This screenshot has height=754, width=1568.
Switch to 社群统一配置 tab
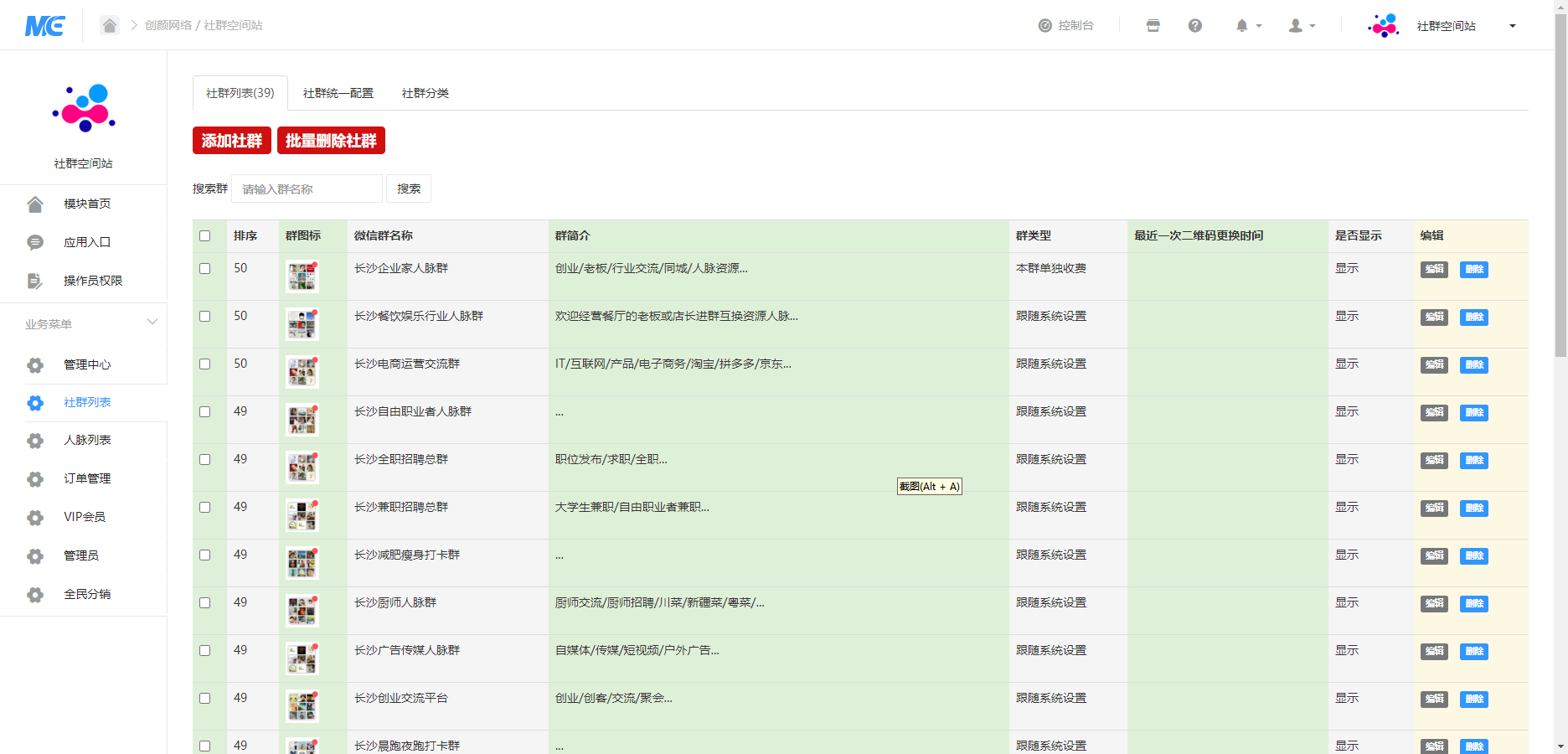coord(338,93)
